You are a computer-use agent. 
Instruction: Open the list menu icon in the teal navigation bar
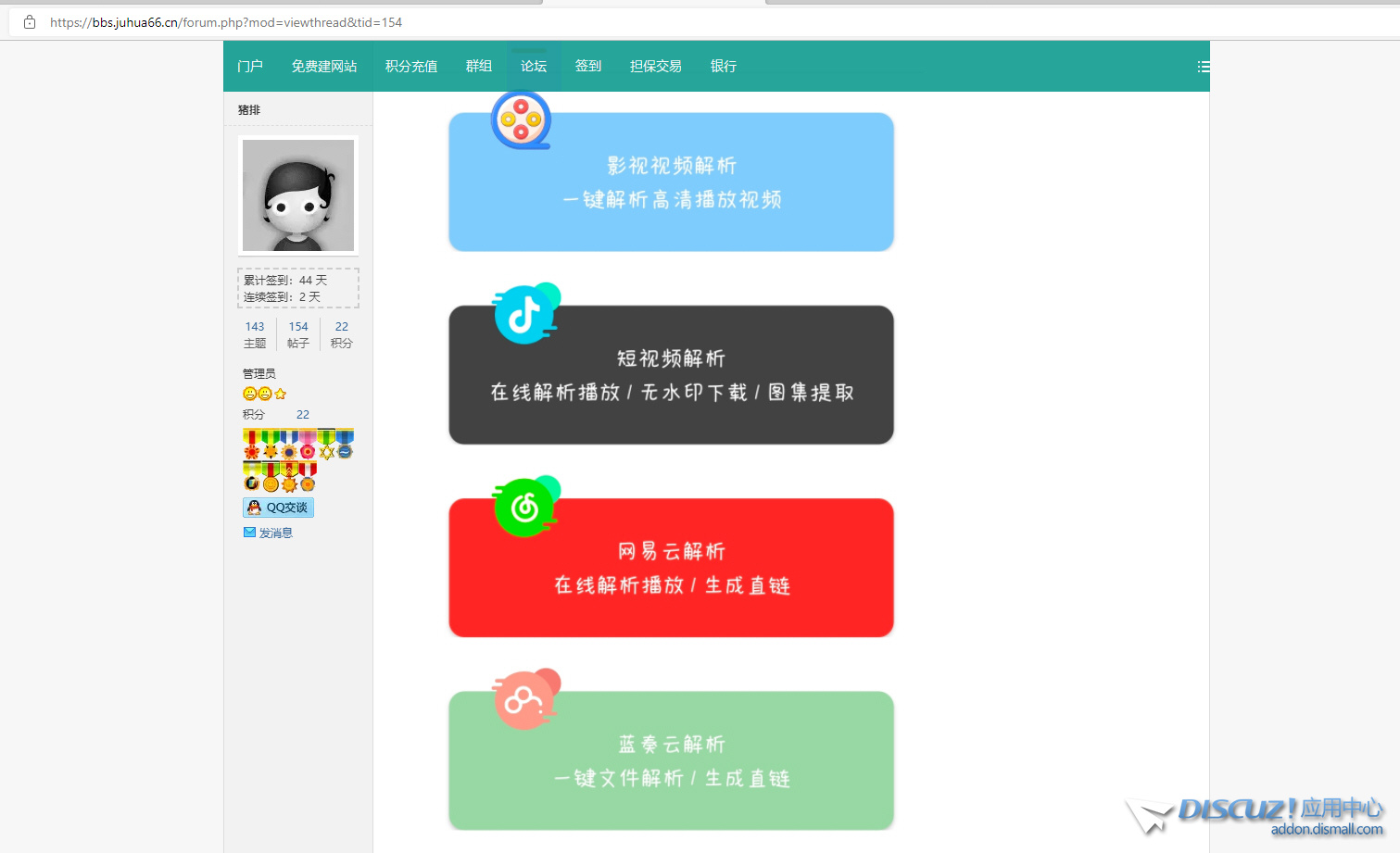tap(1204, 67)
